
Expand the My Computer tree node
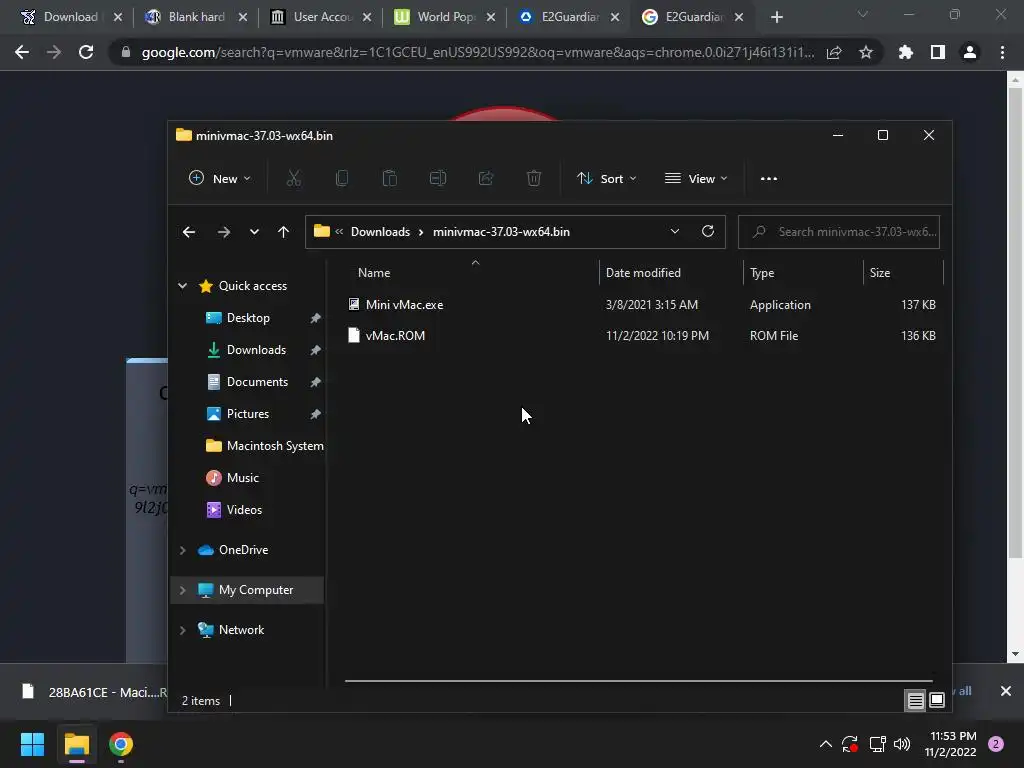(183, 590)
